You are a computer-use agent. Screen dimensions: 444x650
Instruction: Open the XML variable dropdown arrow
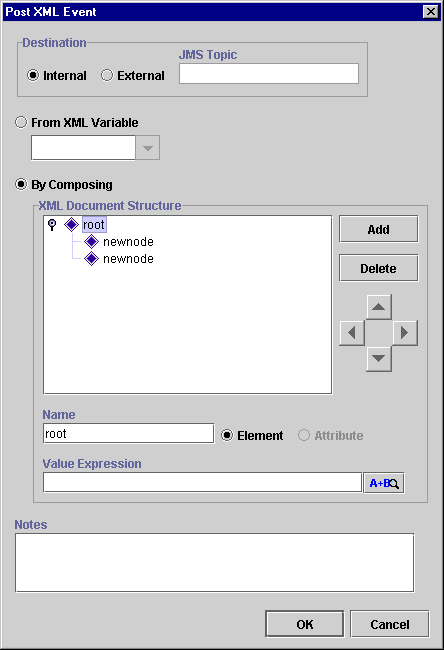(148, 148)
